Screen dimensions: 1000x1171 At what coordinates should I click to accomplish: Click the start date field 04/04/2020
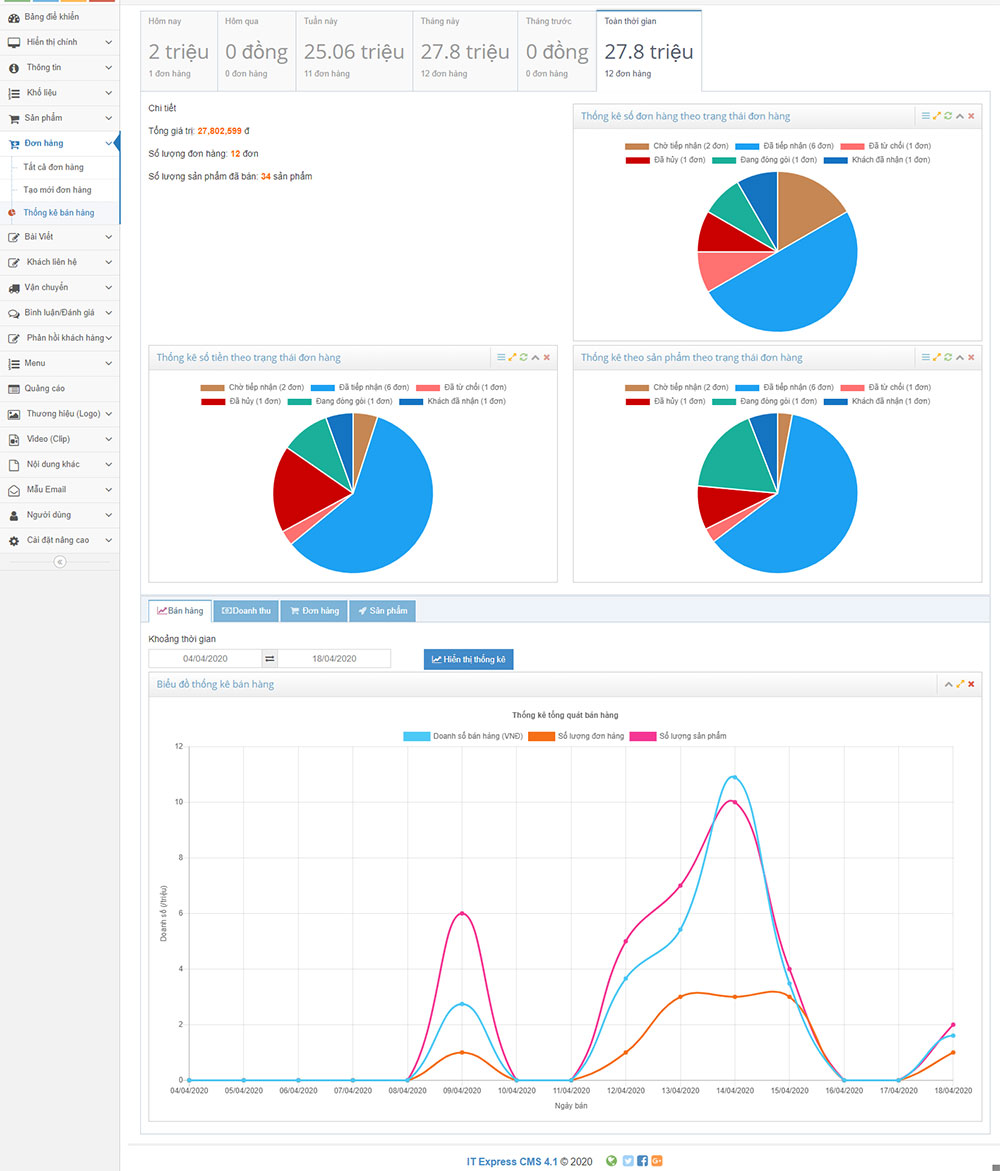205,659
